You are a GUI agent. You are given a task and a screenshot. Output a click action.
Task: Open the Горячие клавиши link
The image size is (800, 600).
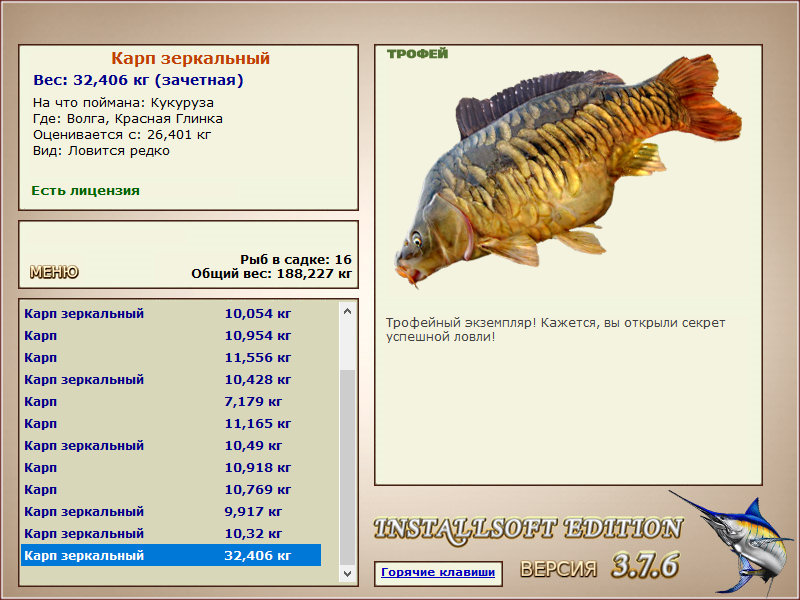tap(437, 573)
